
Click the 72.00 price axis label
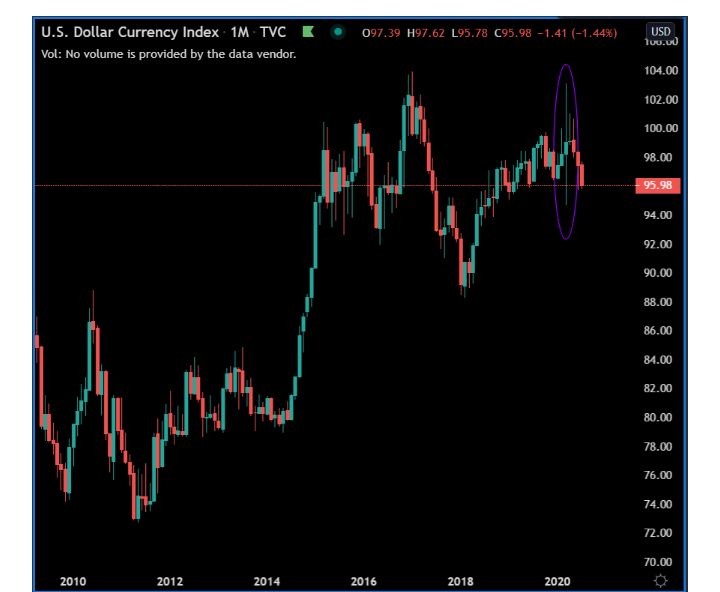(658, 533)
